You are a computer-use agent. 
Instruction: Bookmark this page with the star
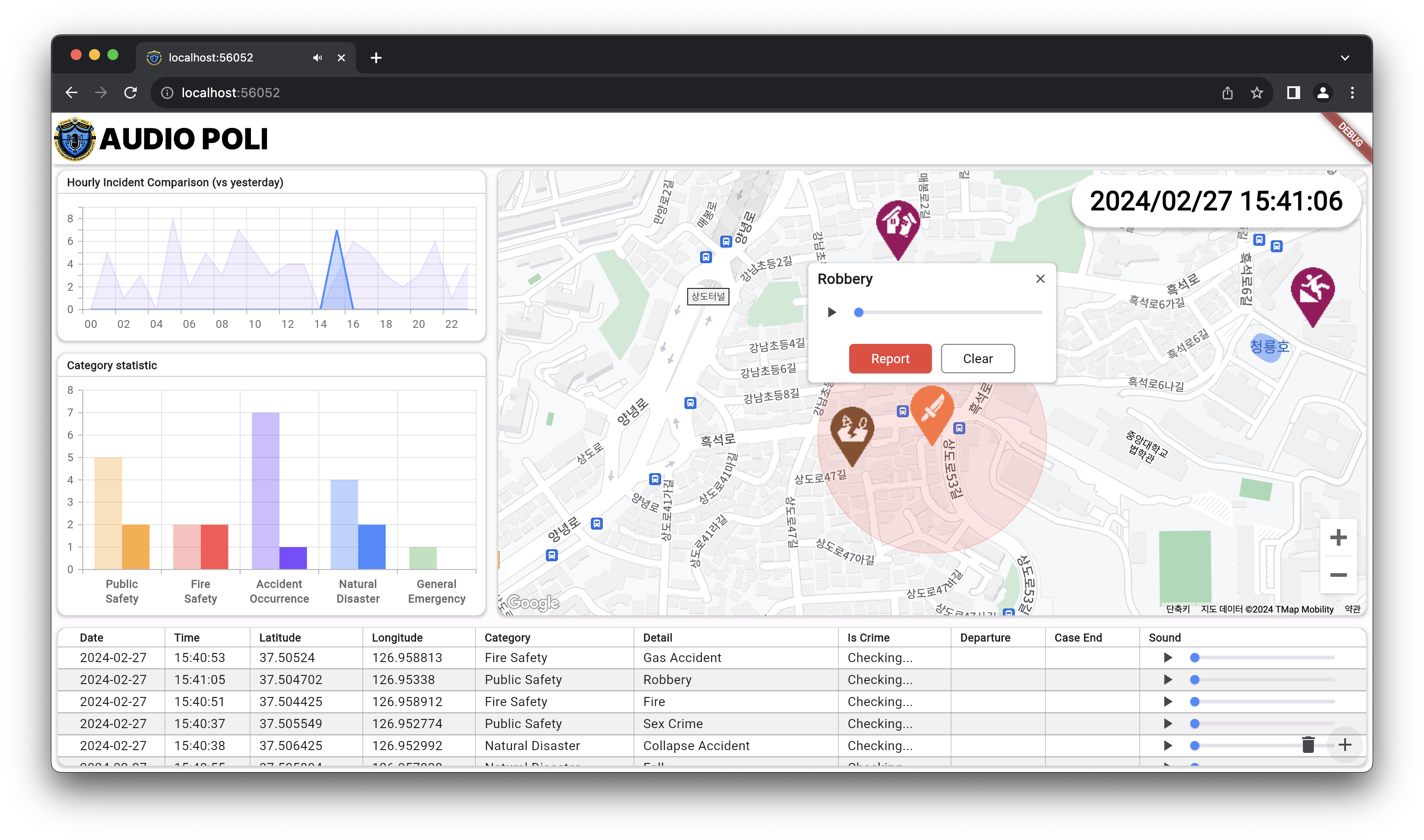(1257, 93)
